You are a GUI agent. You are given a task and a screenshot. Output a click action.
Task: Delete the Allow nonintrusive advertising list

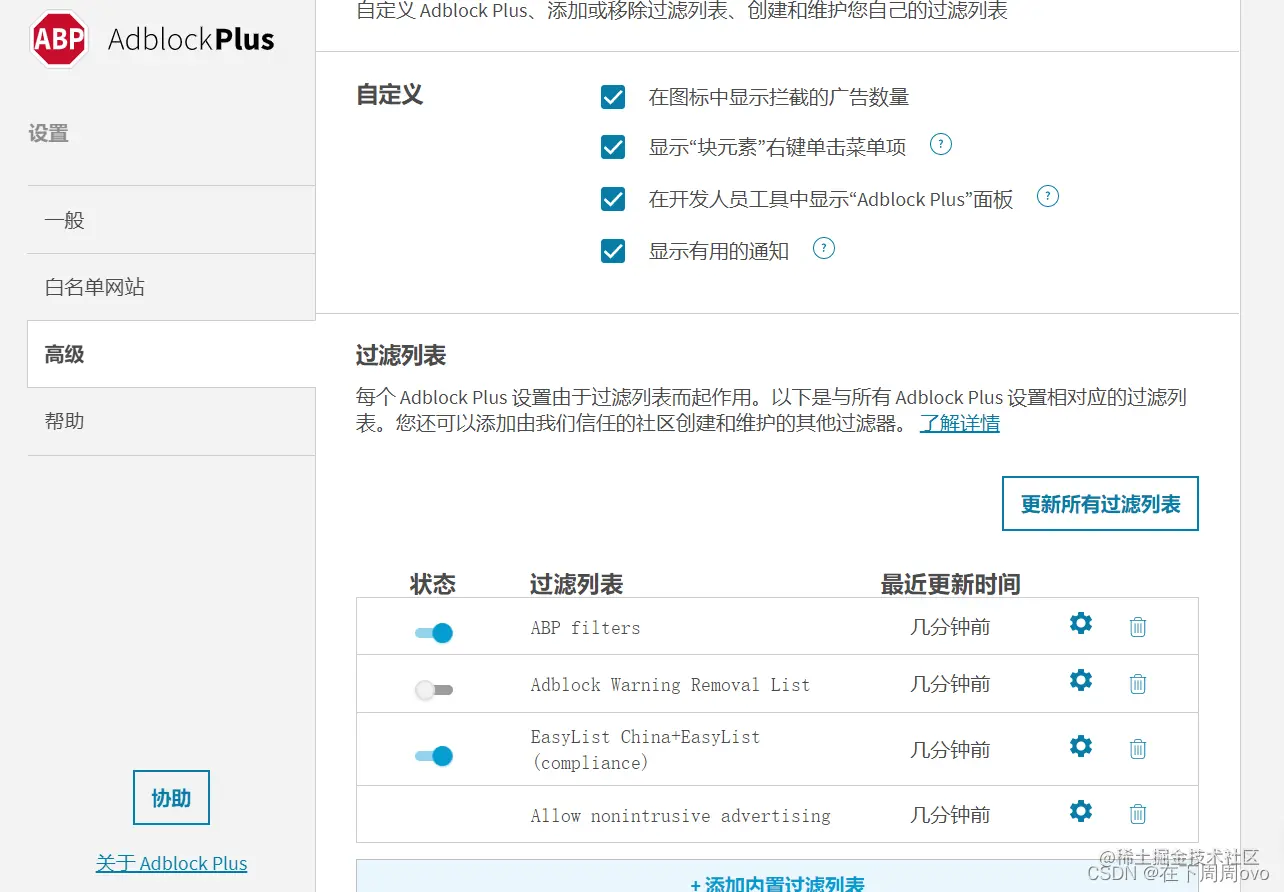1138,814
